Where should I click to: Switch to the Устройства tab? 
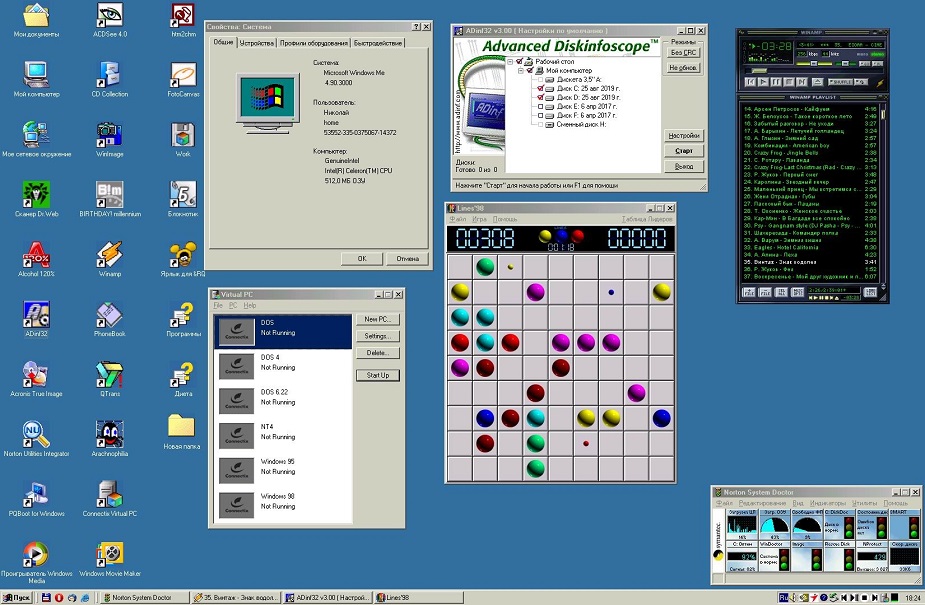point(257,43)
